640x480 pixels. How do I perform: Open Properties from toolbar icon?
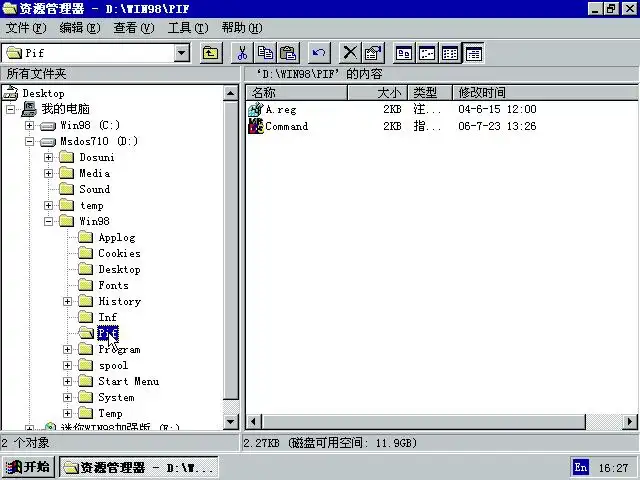(x=373, y=53)
